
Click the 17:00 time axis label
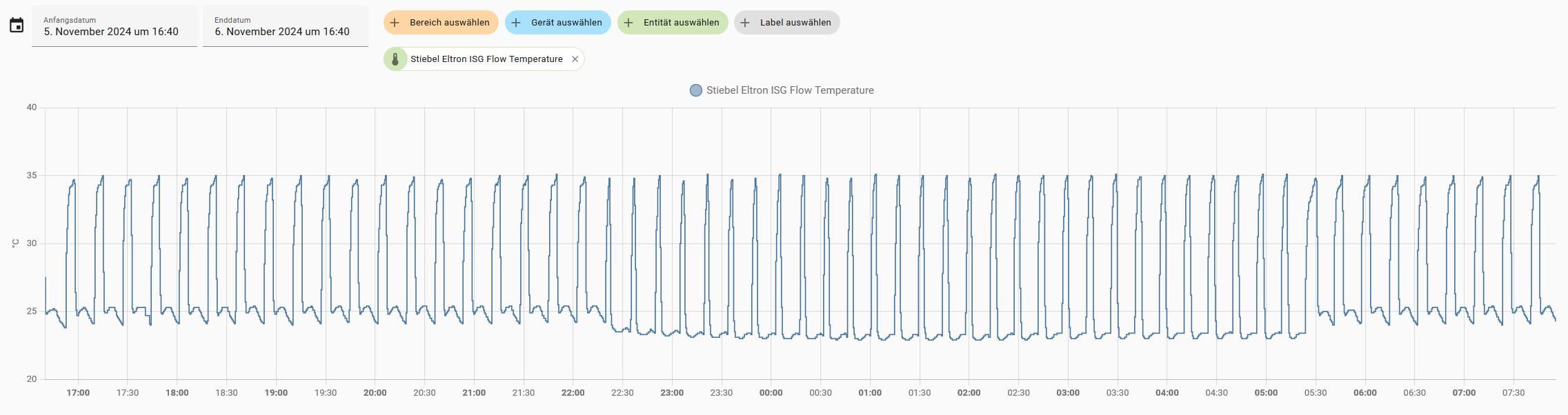(x=78, y=393)
